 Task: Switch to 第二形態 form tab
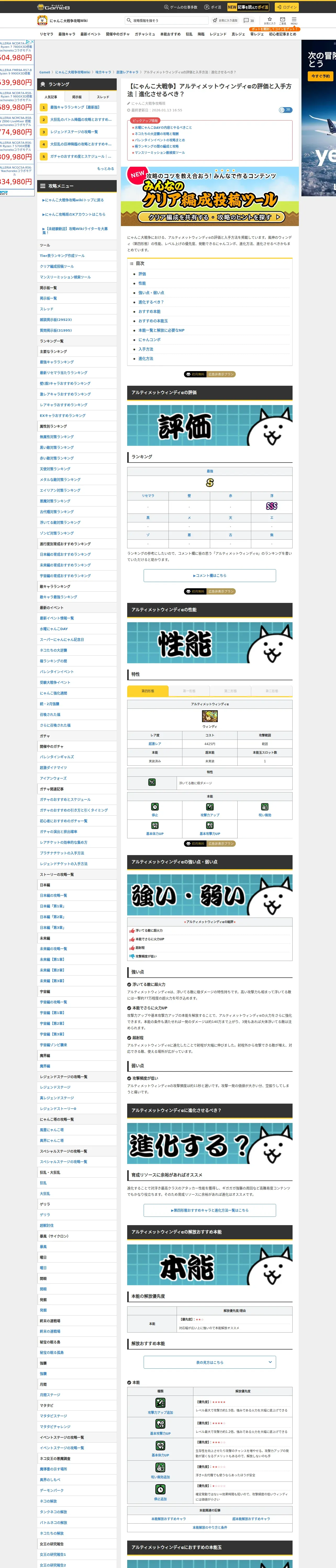click(x=231, y=691)
